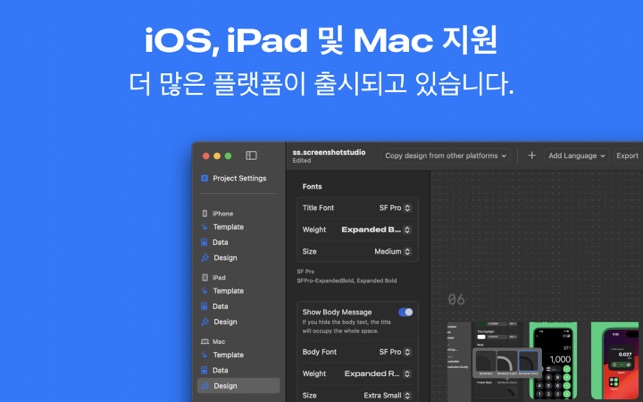Click the iPhone section label
This screenshot has width=643, height=402.
click(x=223, y=213)
